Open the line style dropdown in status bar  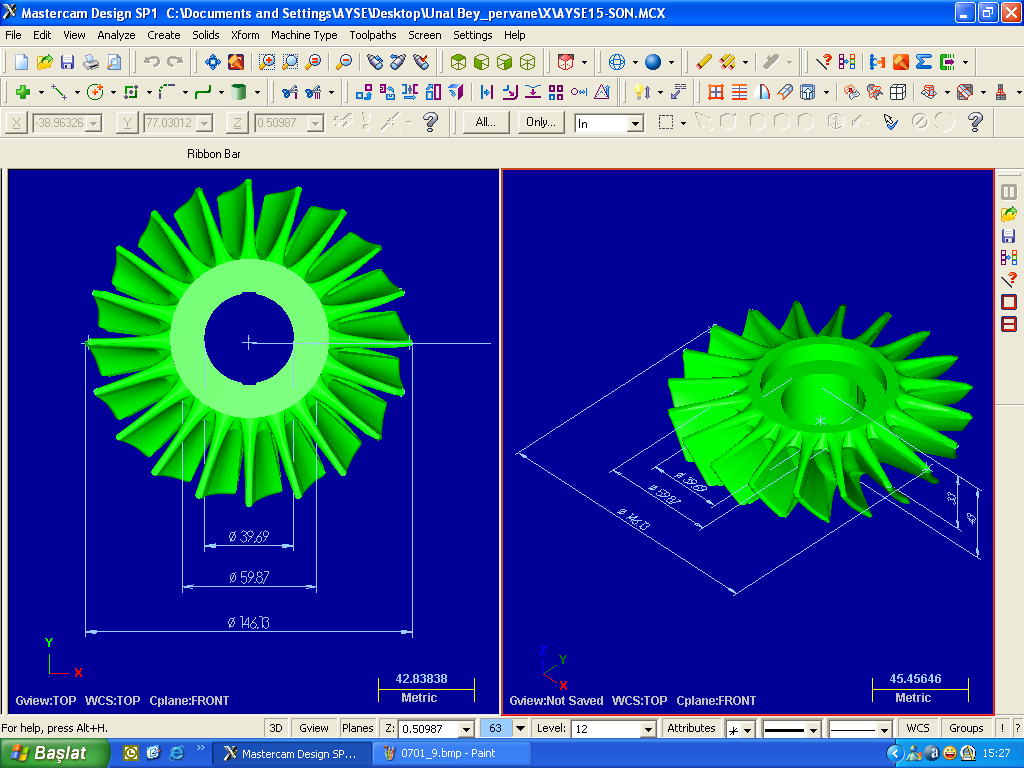(x=814, y=729)
